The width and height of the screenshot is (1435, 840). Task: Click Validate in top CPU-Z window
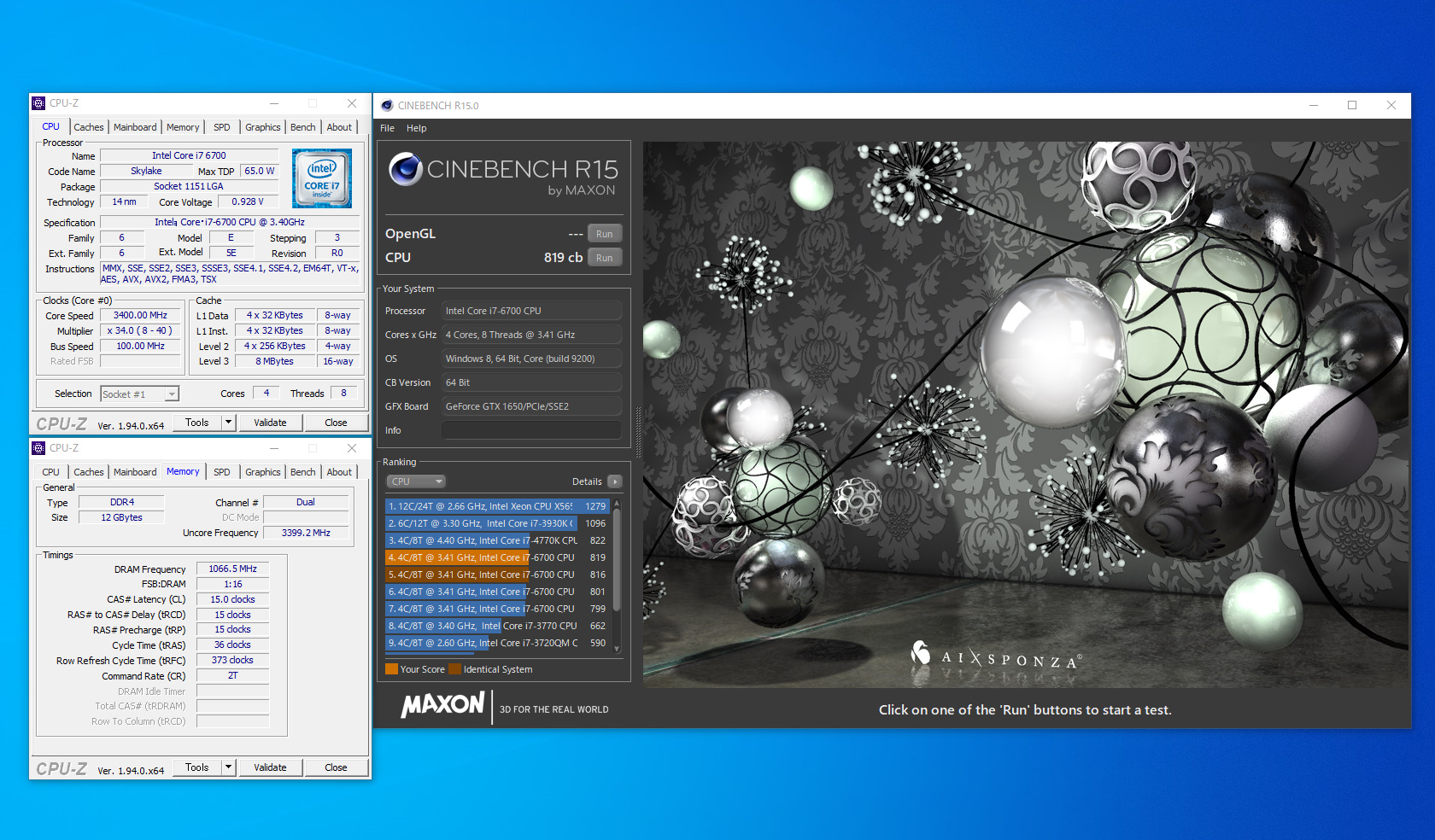pyautogui.click(x=270, y=423)
